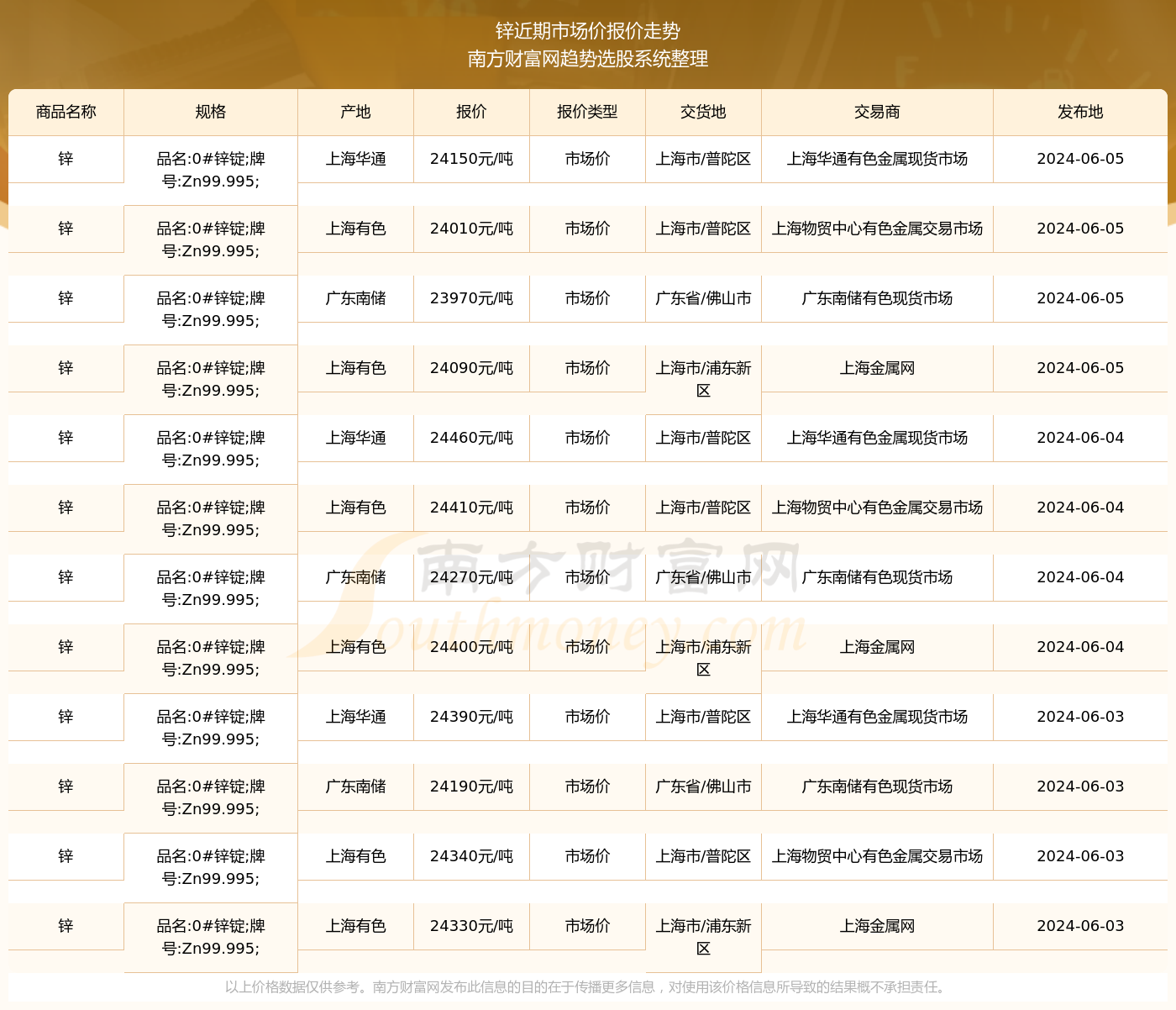Click the price 24190元/吨
Viewport: 1176px width, 1010px height.
[x=471, y=786]
